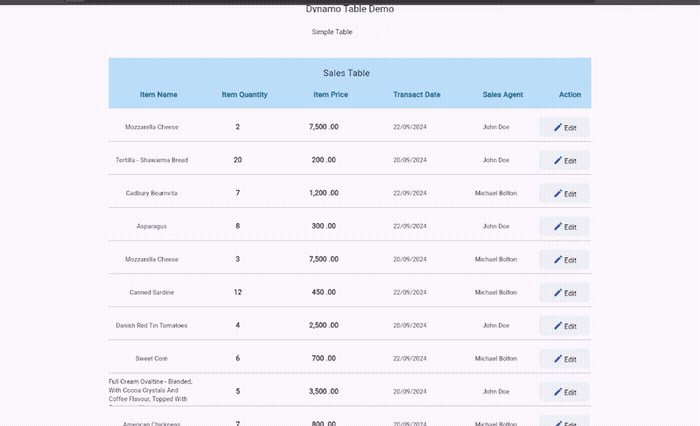Click the Item Quantity column header
700x426 pixels.
245,95
